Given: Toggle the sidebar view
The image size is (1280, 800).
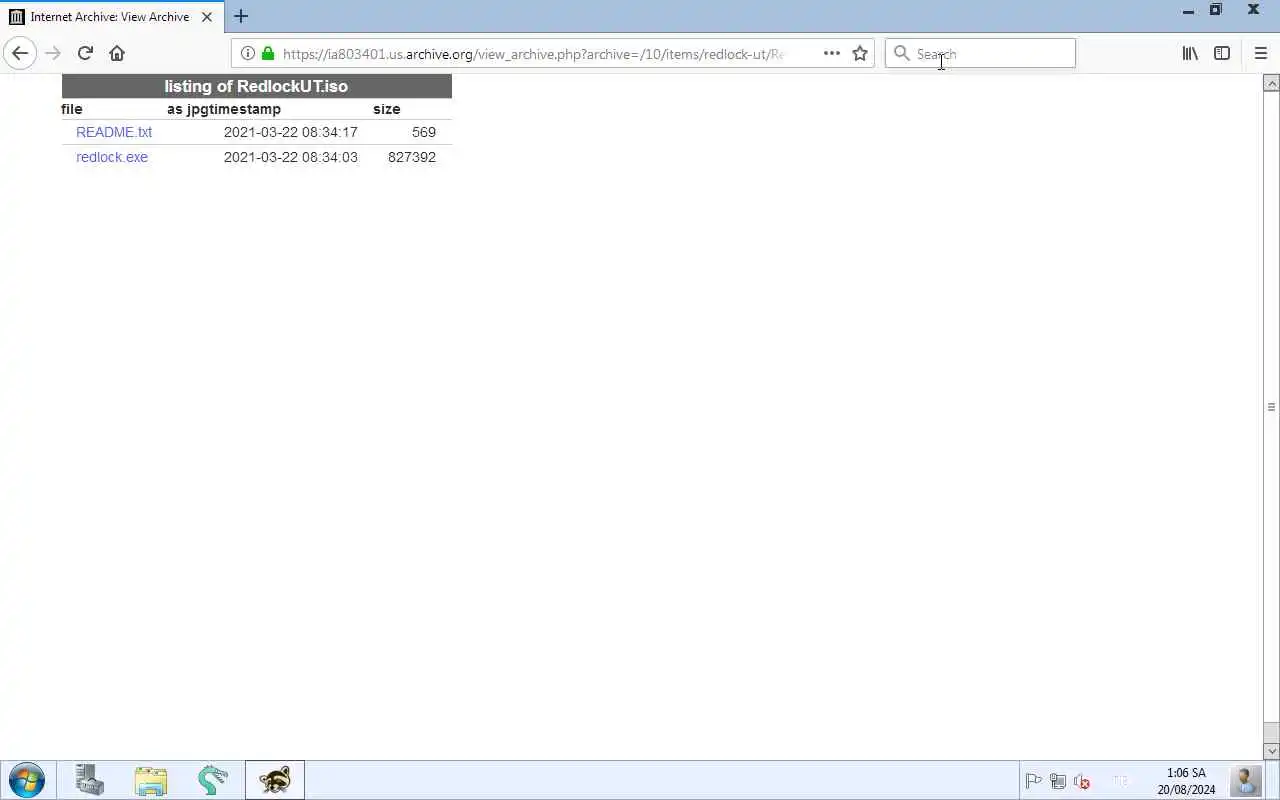Looking at the screenshot, I should [x=1222, y=53].
